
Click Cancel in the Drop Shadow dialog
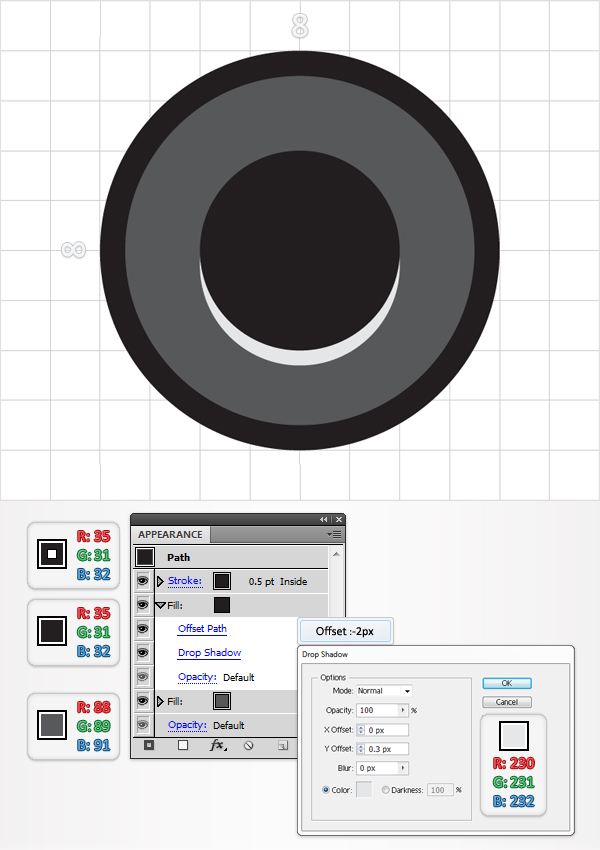pos(507,702)
